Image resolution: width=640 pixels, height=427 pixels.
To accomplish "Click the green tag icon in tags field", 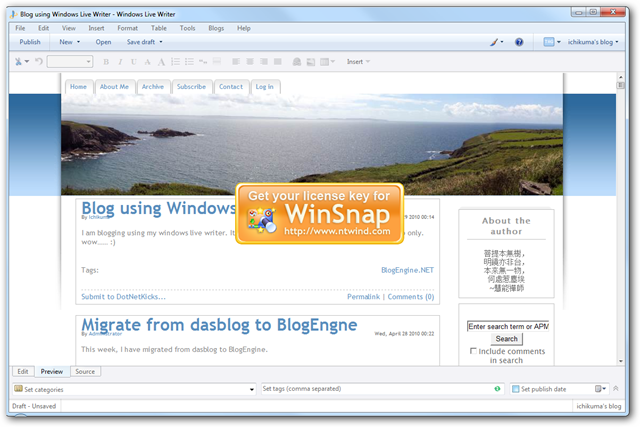I will click(x=497, y=389).
